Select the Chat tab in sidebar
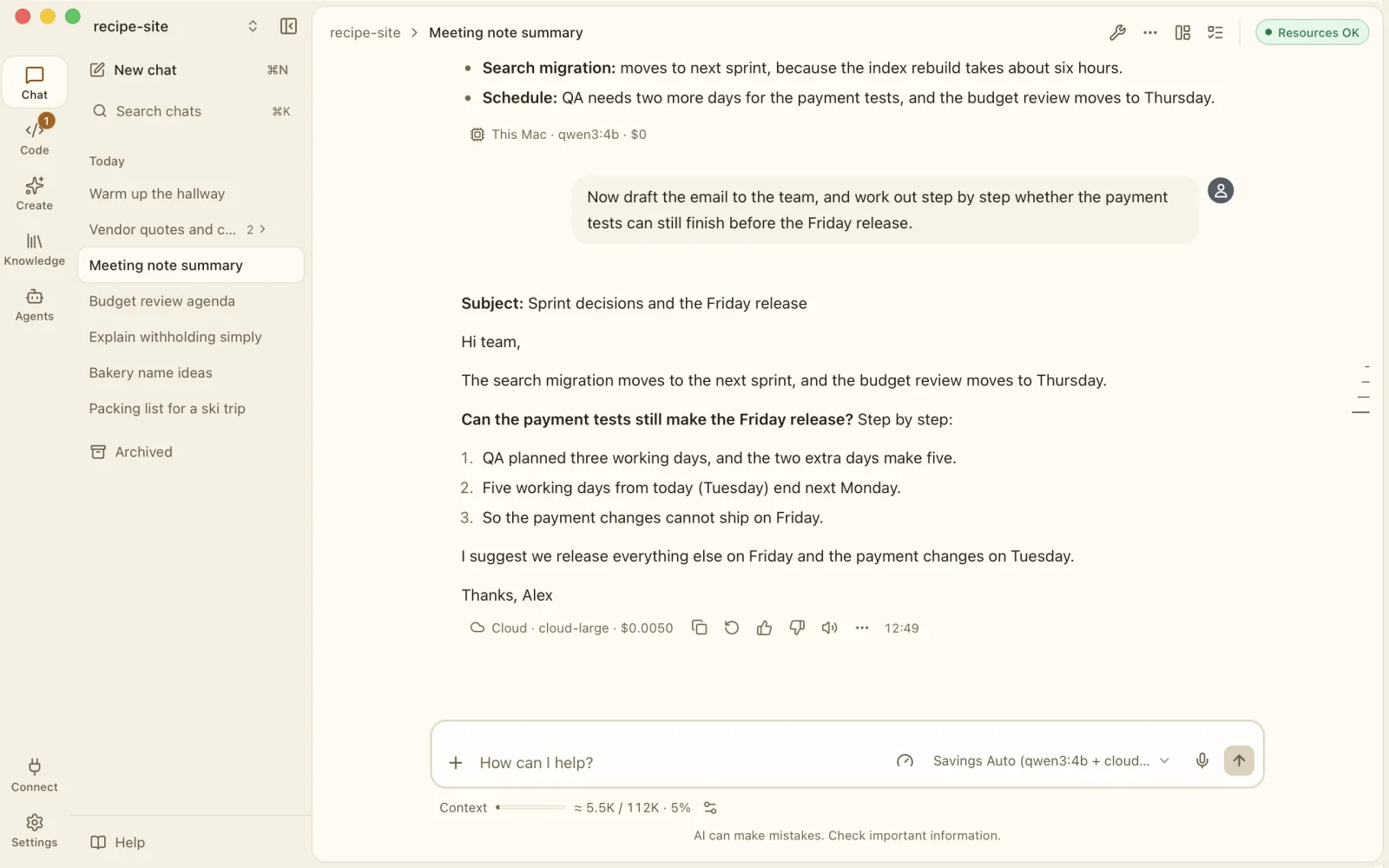 click(35, 82)
